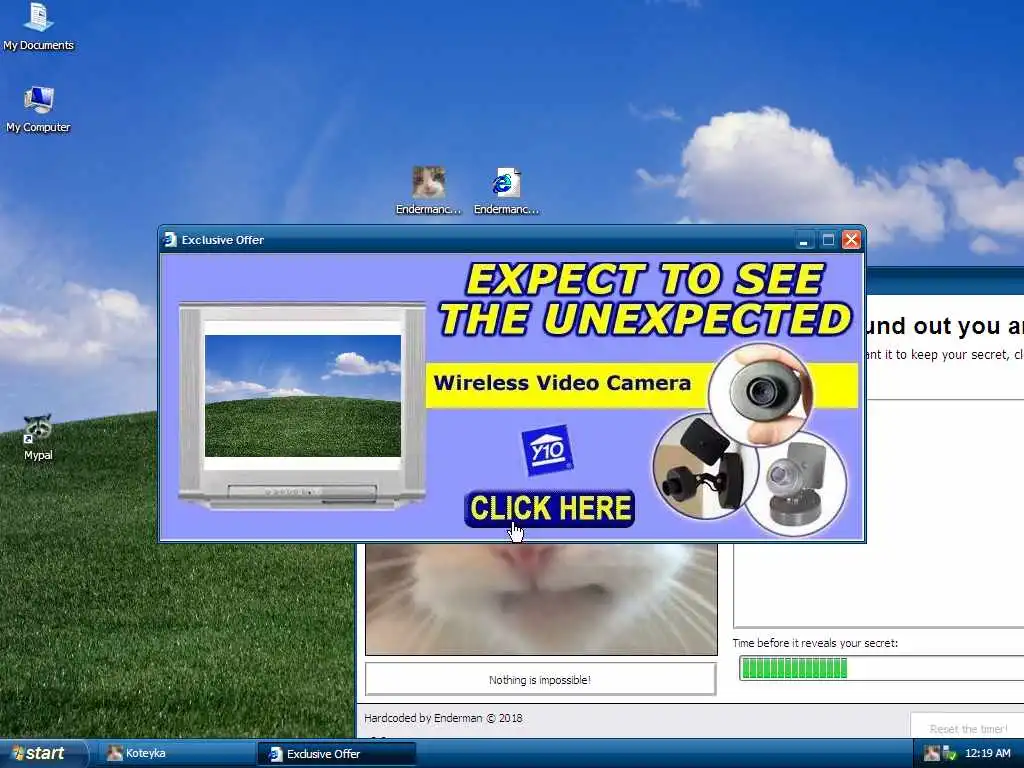Maximize the Exclusive Offer window
This screenshot has height=768, width=1024.
828,240
